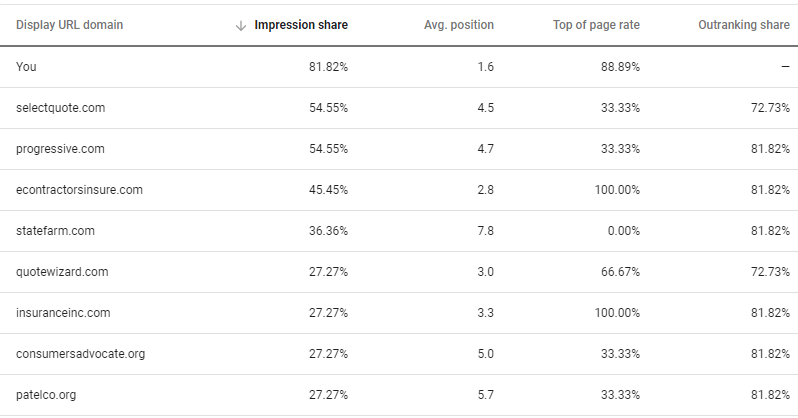Click the Outranking share column header
The image size is (798, 418).
click(x=744, y=25)
